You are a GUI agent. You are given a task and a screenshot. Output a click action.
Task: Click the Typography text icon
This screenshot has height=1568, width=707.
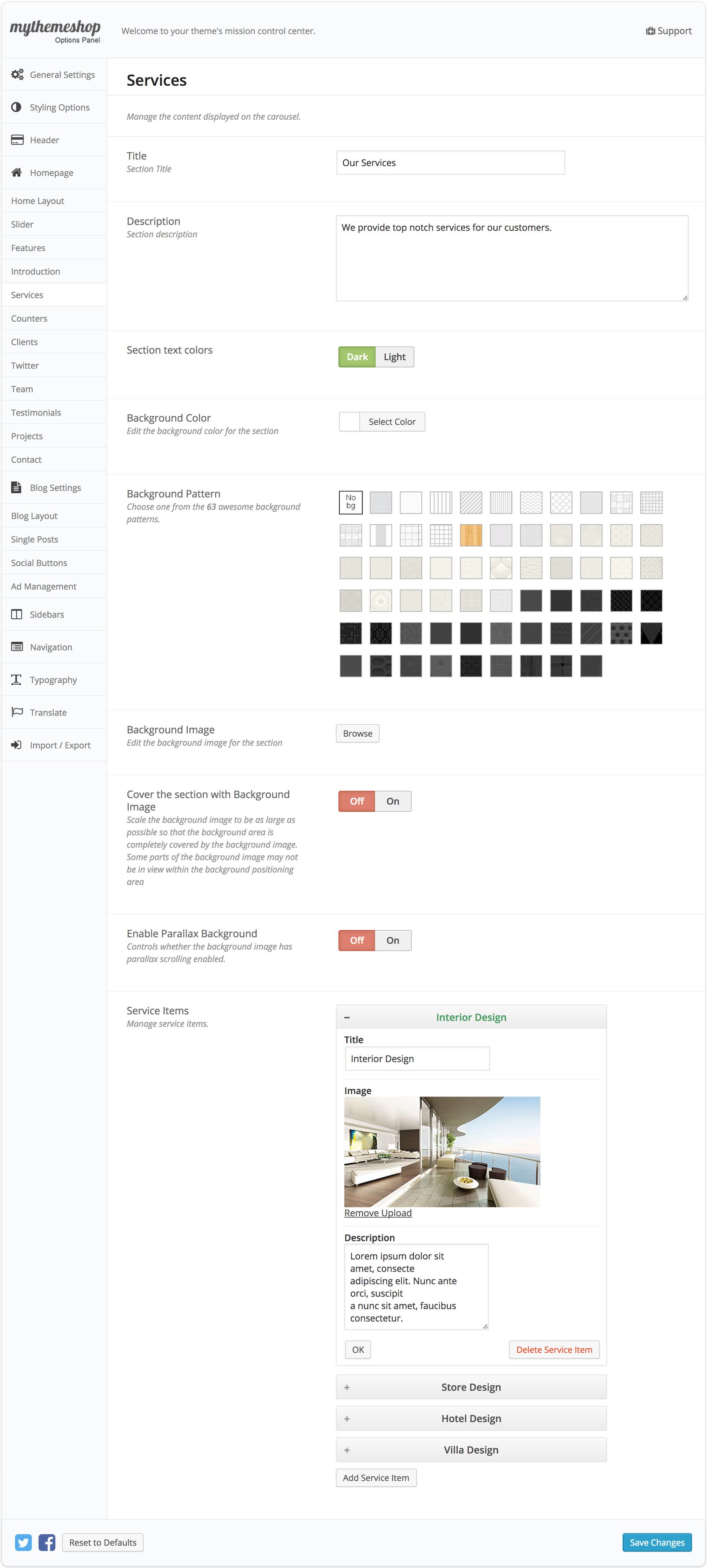16,679
